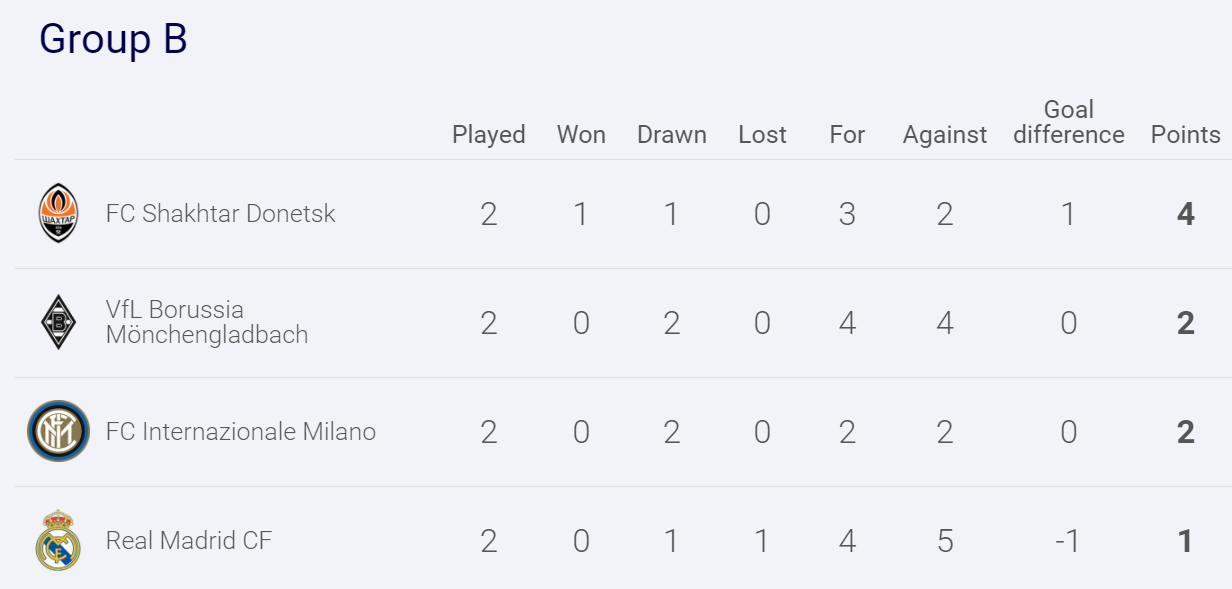Click the FC Shakhtar Donetsk club crest
This screenshot has width=1232, height=589.
58,213
